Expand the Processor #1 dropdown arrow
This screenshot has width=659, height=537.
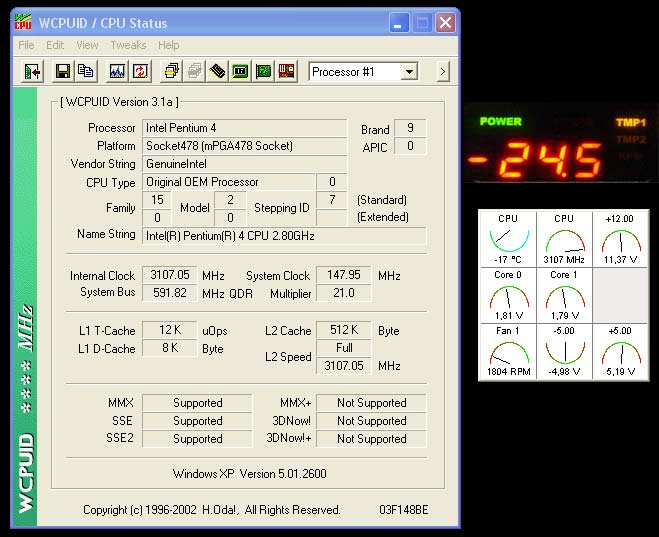409,71
